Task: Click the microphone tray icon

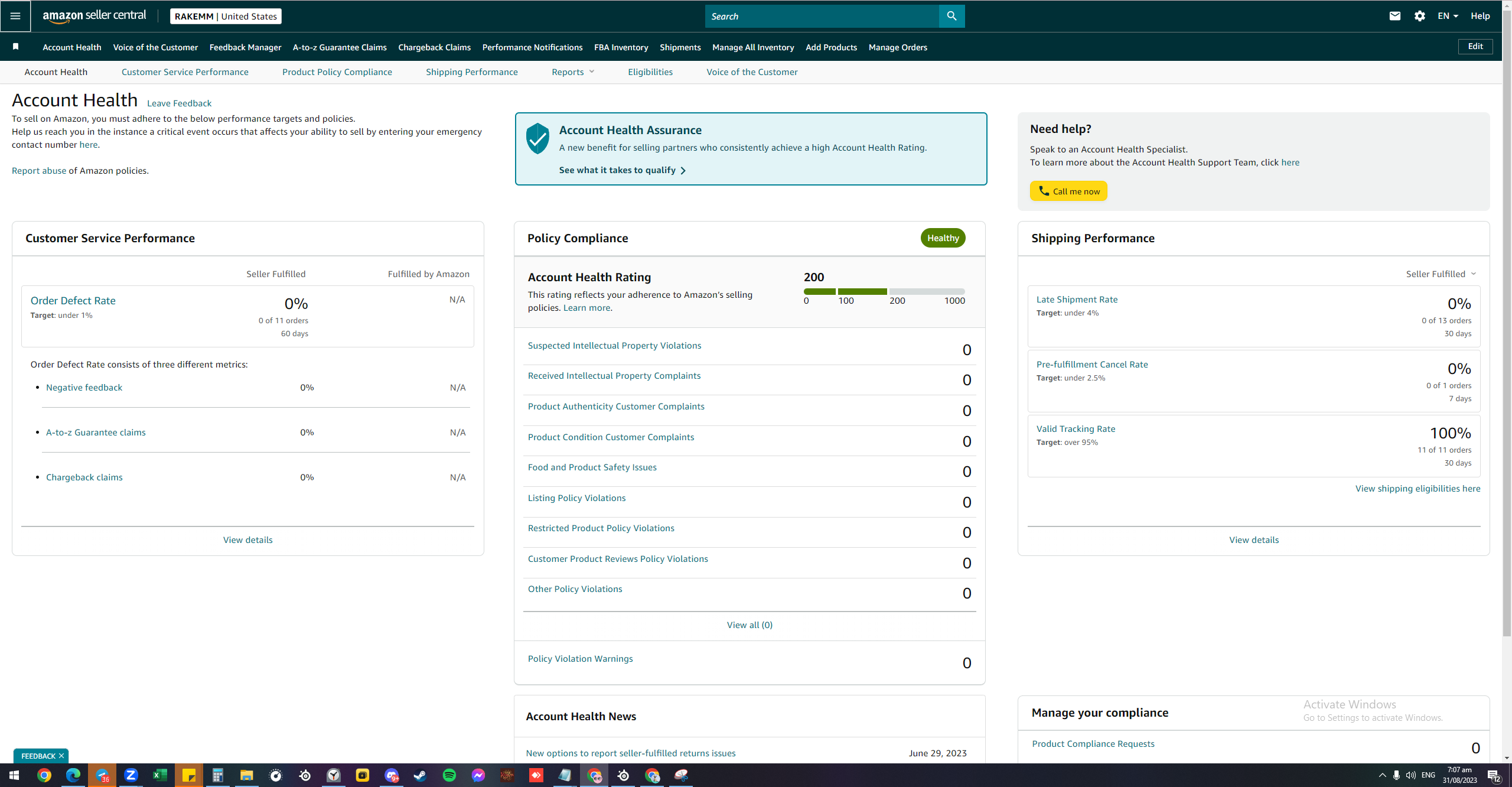Action: (x=1396, y=775)
